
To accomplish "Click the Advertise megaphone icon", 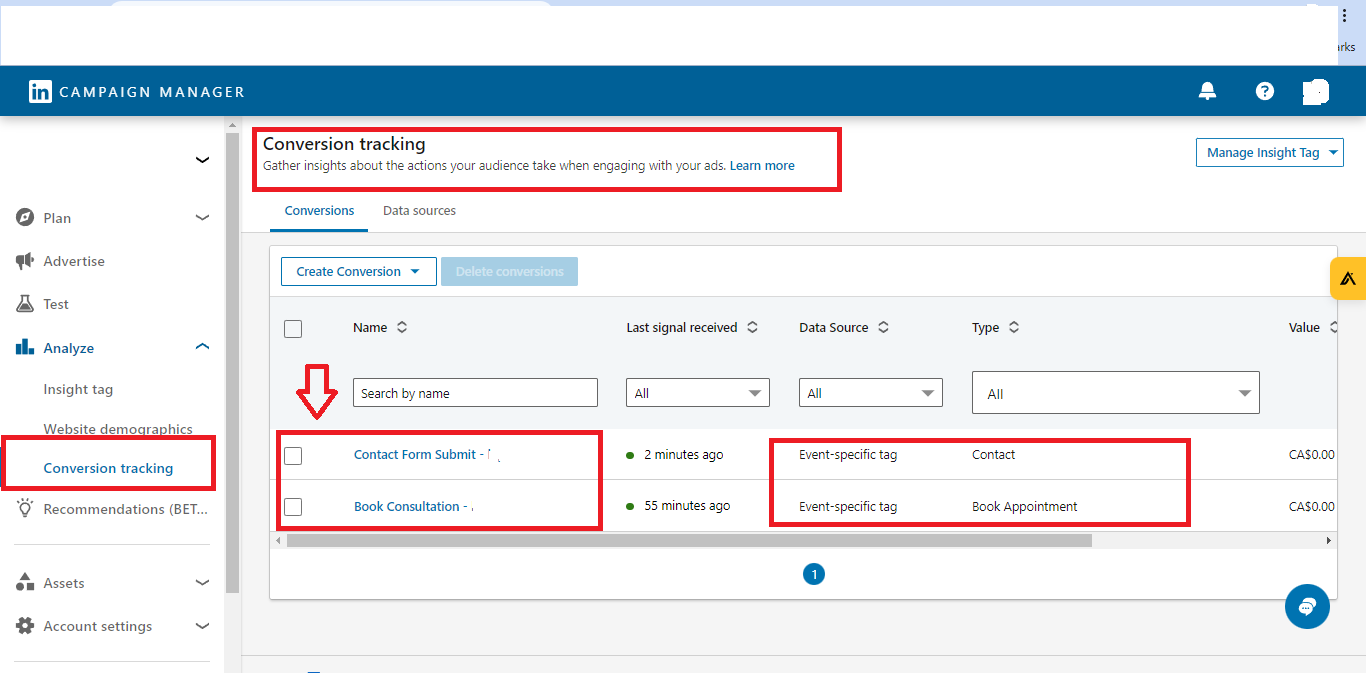I will coord(24,260).
